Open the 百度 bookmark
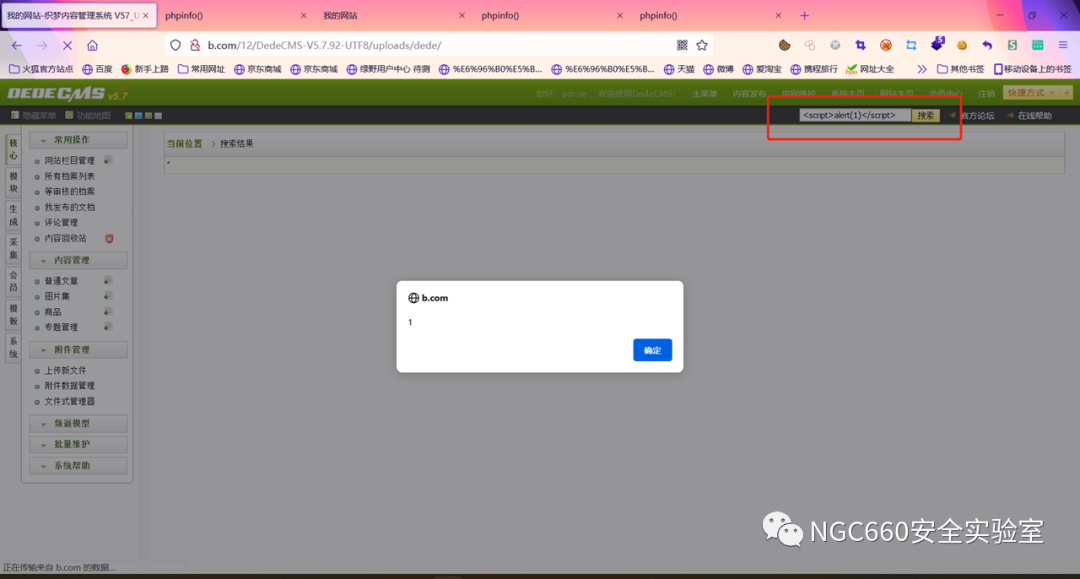 tap(97, 69)
